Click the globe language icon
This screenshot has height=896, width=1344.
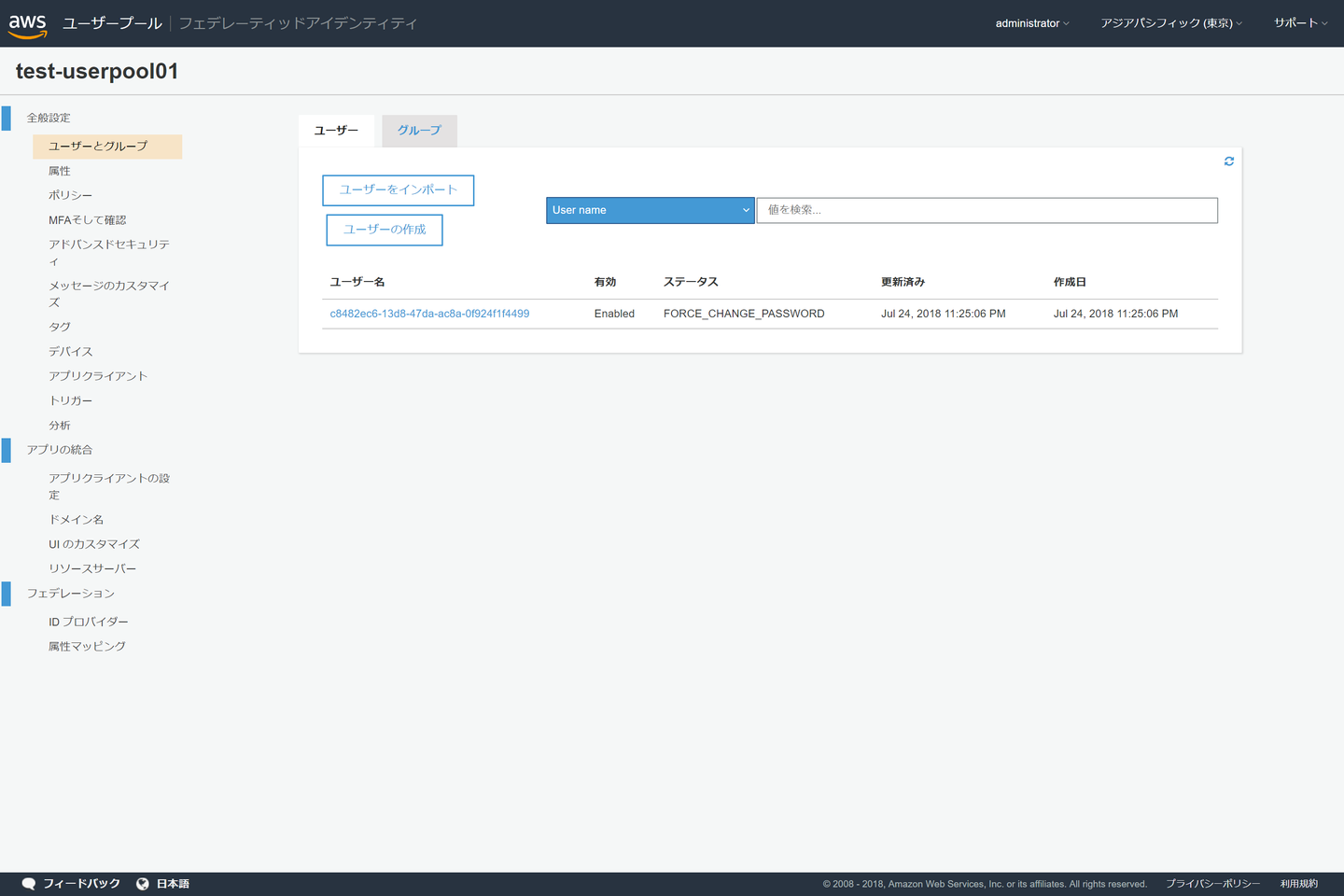pyautogui.click(x=143, y=884)
